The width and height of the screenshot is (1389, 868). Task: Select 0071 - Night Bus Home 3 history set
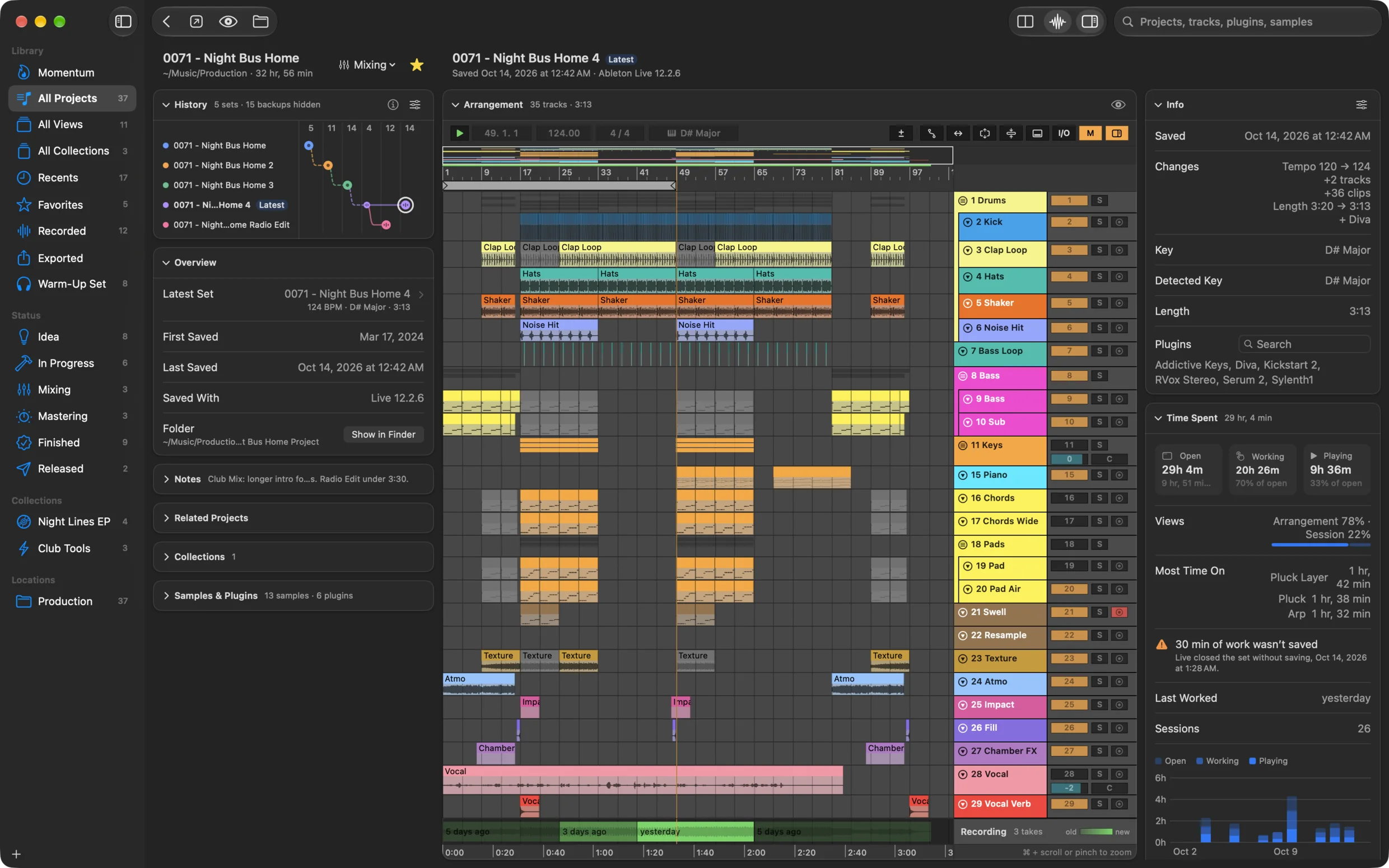224,185
